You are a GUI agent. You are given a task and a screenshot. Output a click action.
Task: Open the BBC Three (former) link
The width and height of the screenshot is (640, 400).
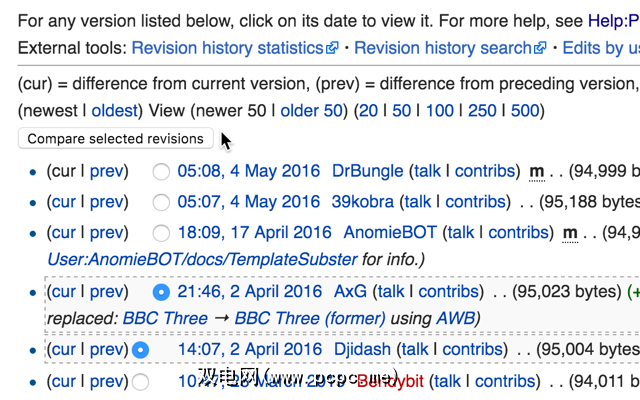point(299,319)
